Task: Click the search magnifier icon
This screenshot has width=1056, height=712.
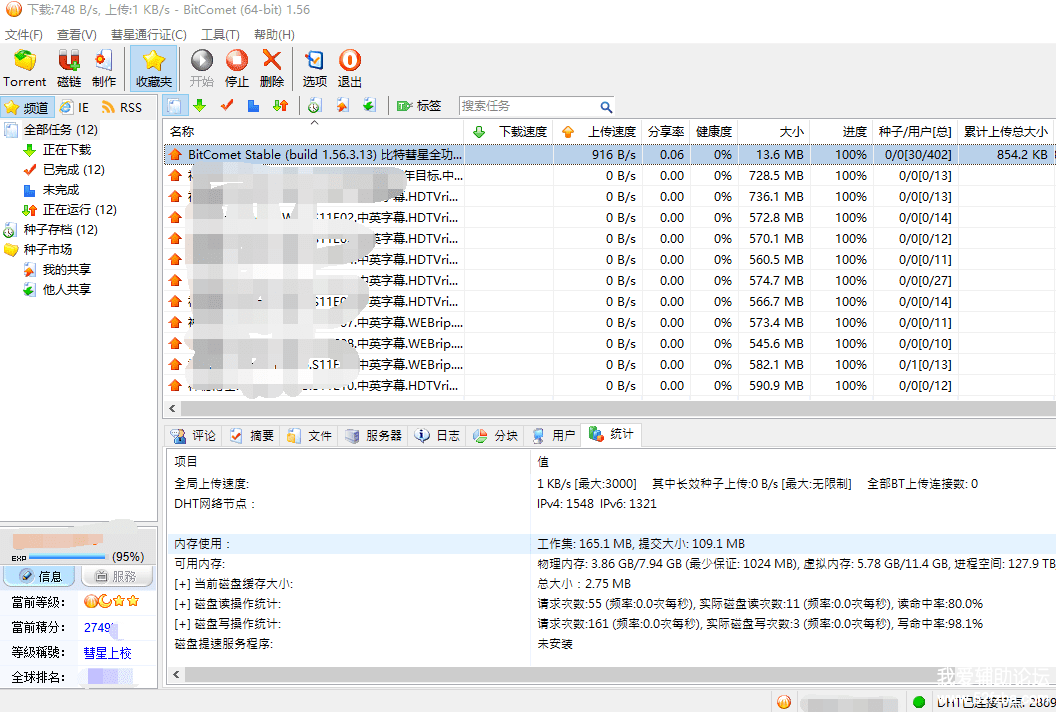Action: [605, 106]
